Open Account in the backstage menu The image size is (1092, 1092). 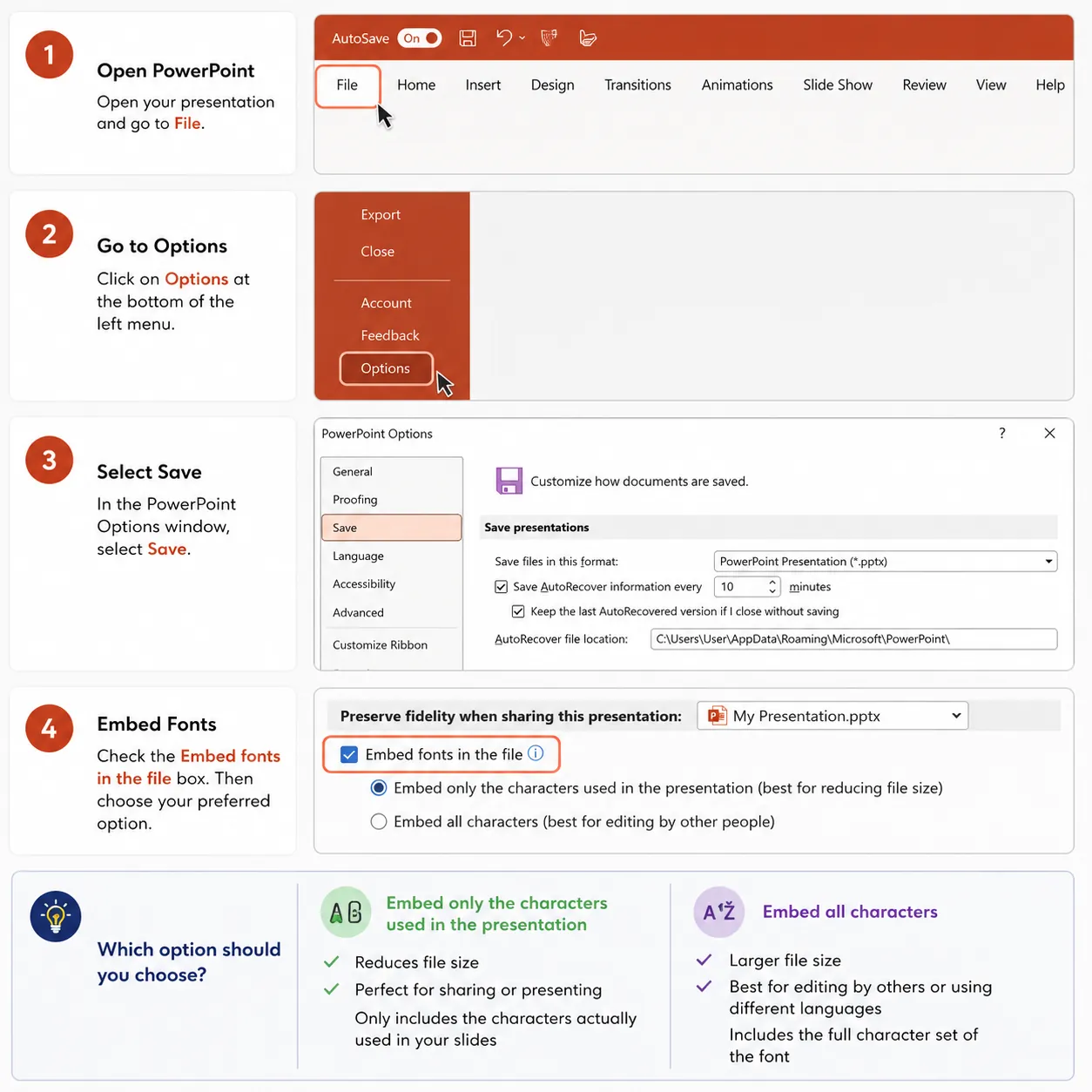tap(387, 303)
